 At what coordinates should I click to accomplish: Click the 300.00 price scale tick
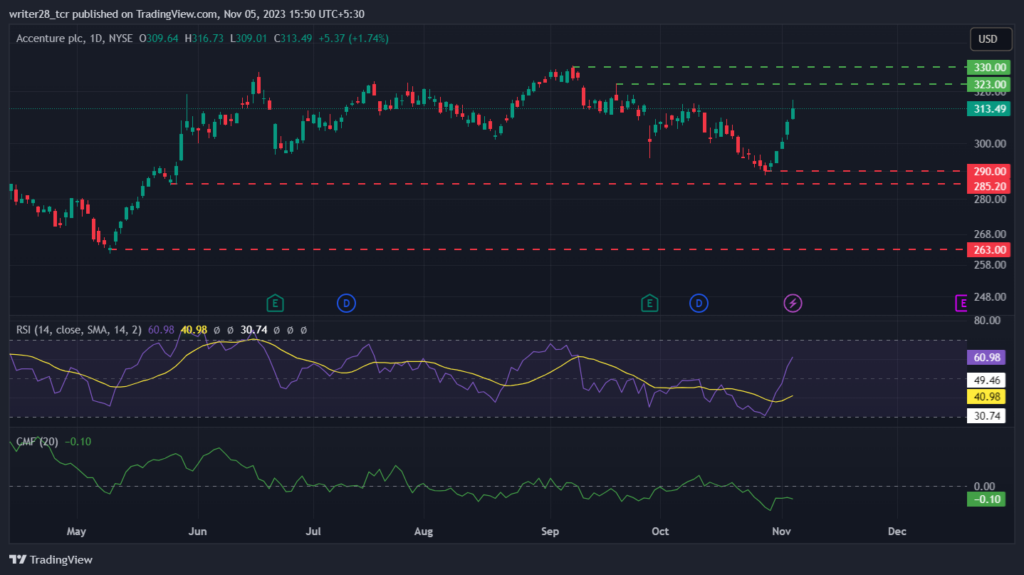coord(990,144)
